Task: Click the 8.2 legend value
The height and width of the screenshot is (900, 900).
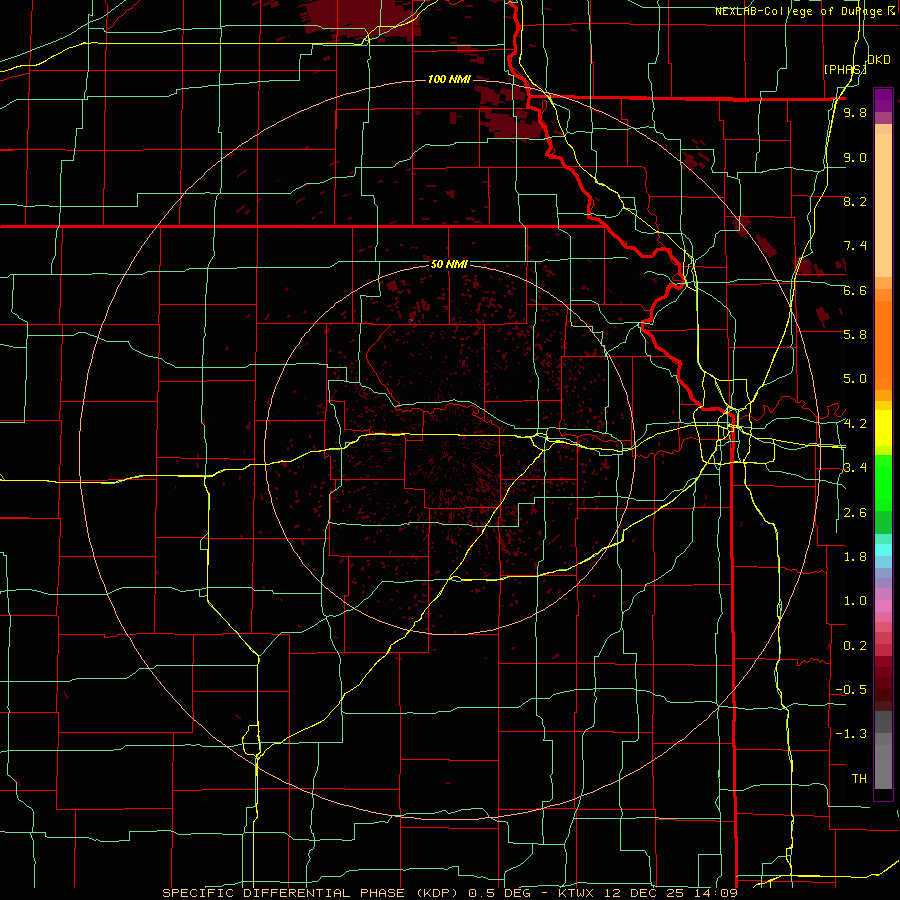Action: point(855,201)
